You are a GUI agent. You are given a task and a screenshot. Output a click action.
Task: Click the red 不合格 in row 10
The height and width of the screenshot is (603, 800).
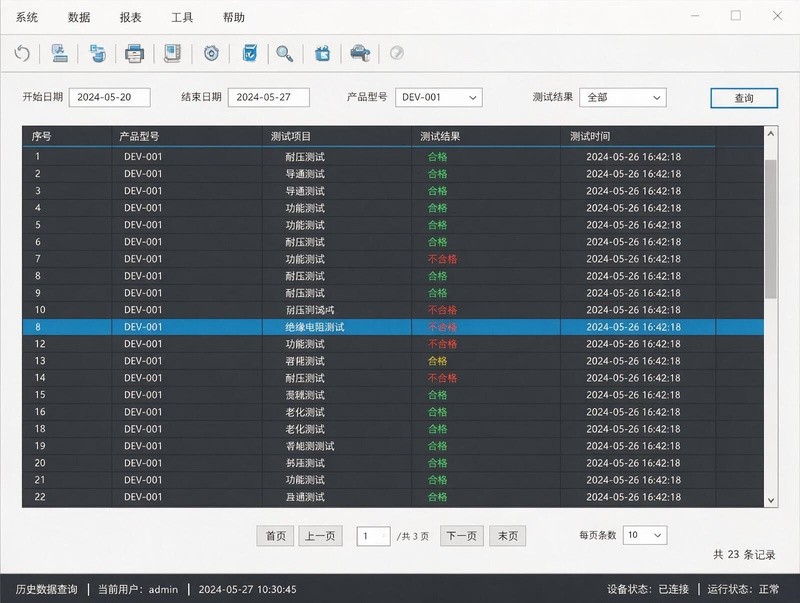[x=442, y=310]
